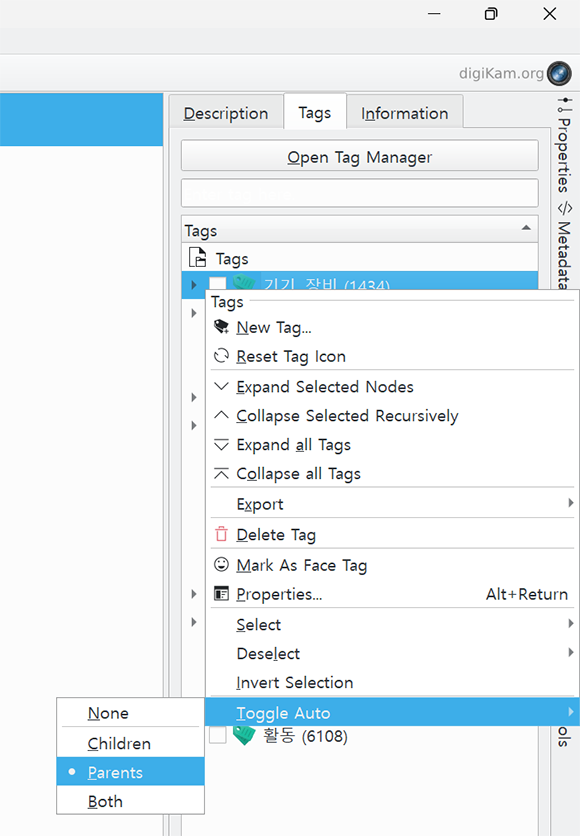Image resolution: width=580 pixels, height=836 pixels.
Task: Focus the enter-tag text field
Action: [x=360, y=193]
